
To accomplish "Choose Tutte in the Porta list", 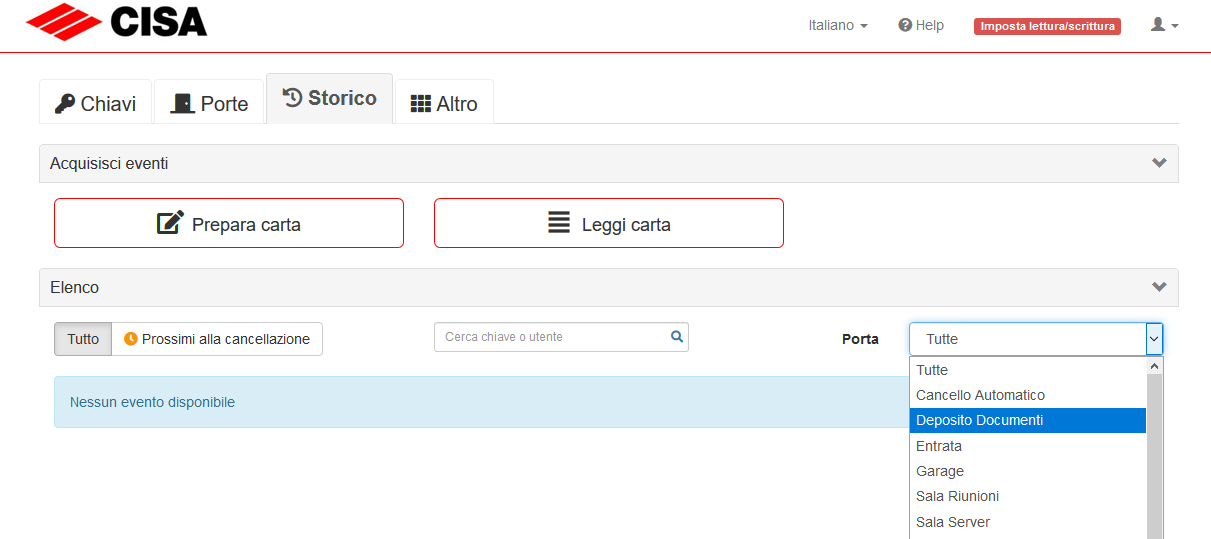I will pyautogui.click(x=1028, y=370).
